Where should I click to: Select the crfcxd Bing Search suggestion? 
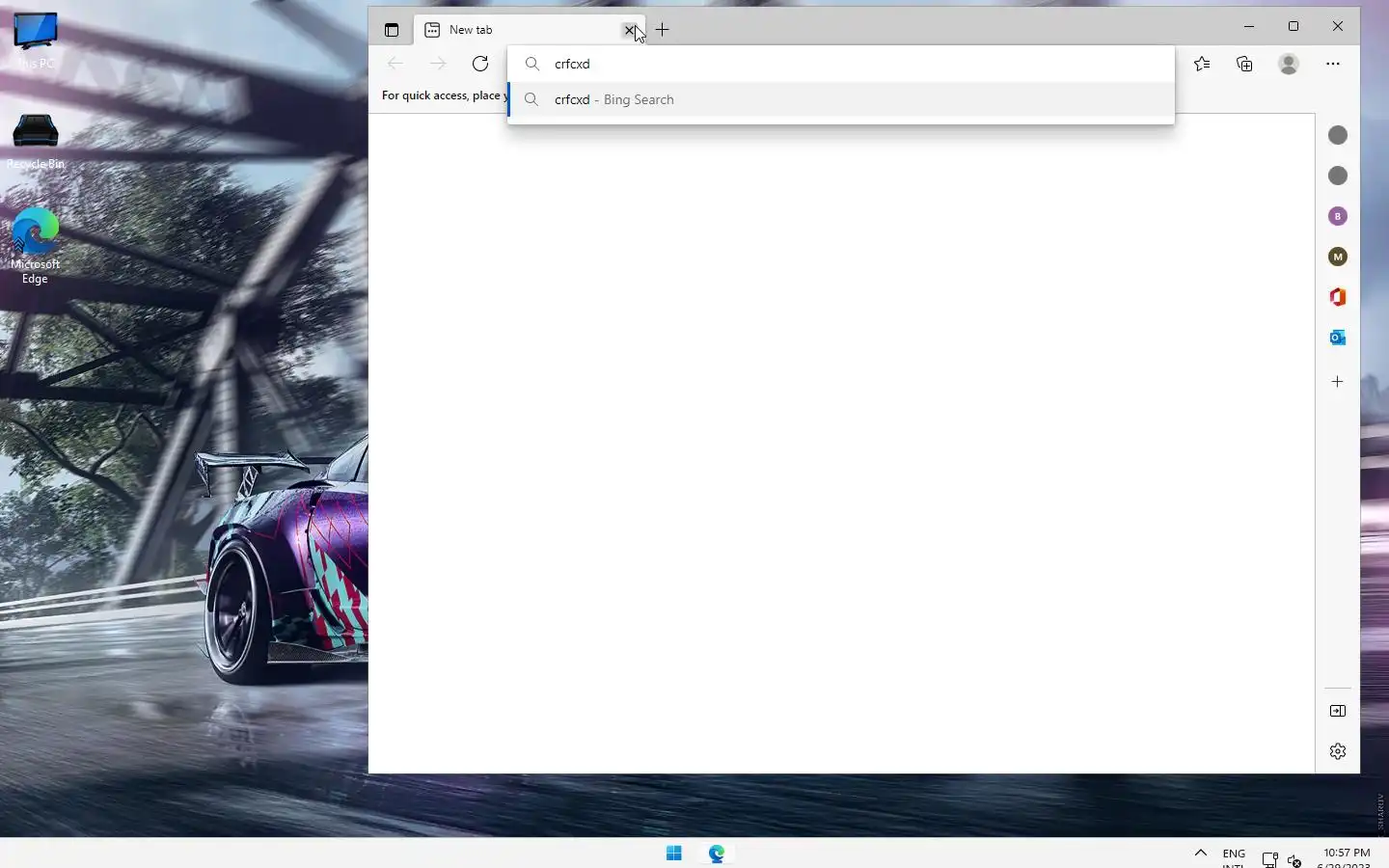point(841,99)
